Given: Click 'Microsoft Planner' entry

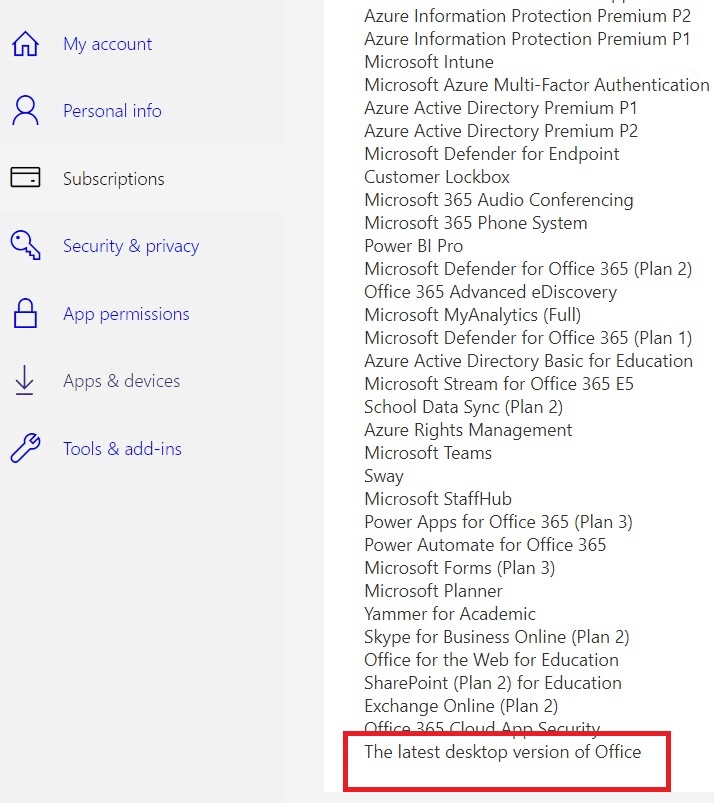Looking at the screenshot, I should pyautogui.click(x=433, y=591).
